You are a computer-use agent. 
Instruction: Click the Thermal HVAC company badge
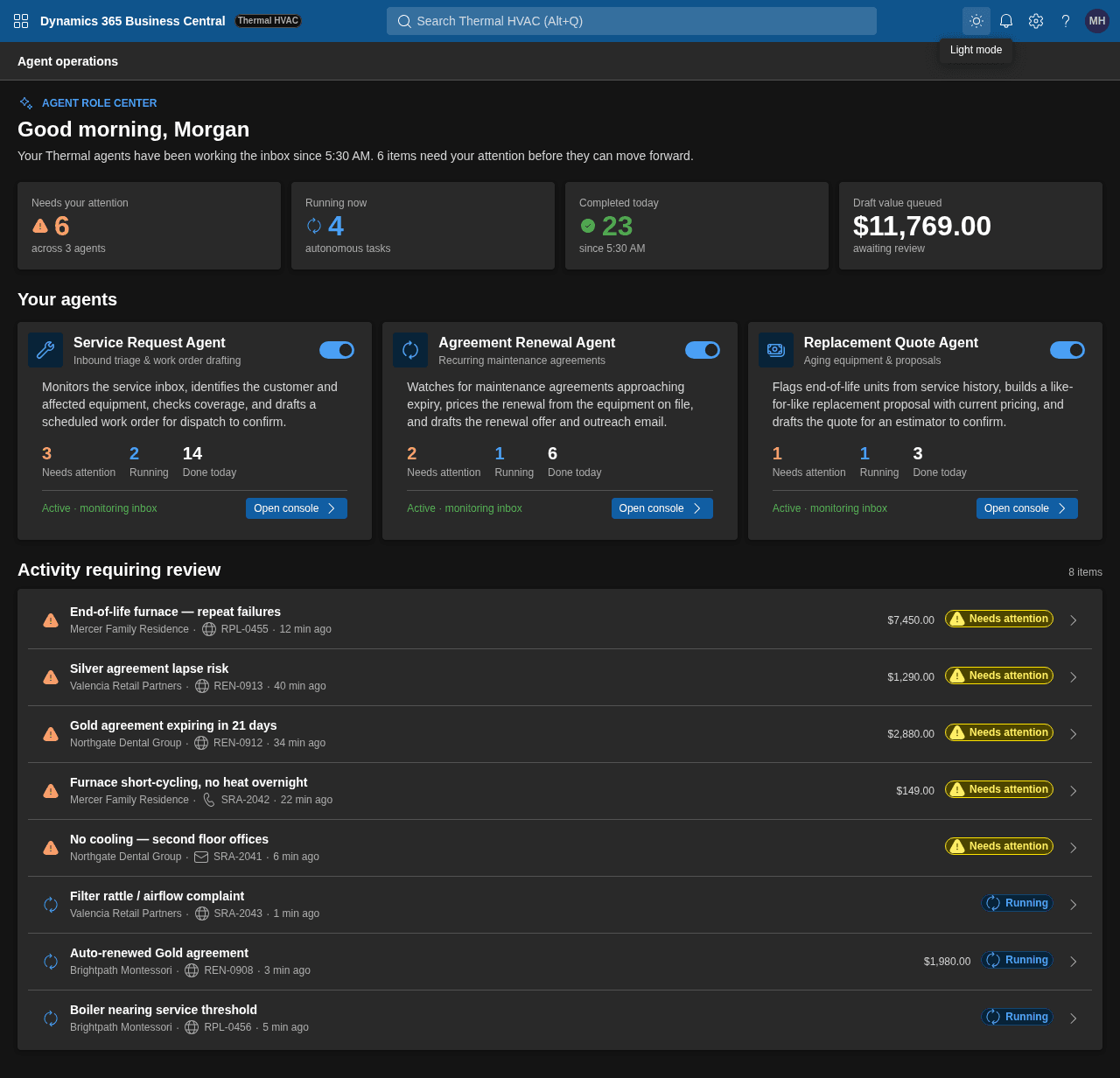268,21
